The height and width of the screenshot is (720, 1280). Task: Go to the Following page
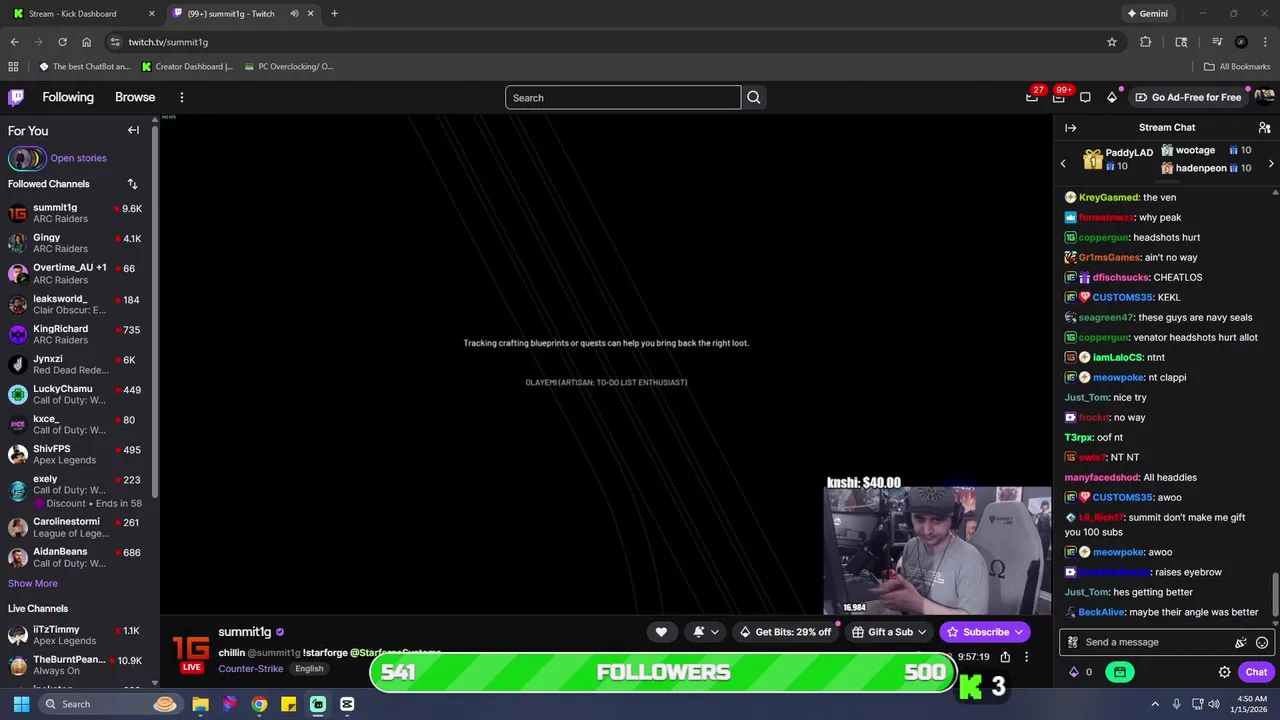[x=68, y=97]
